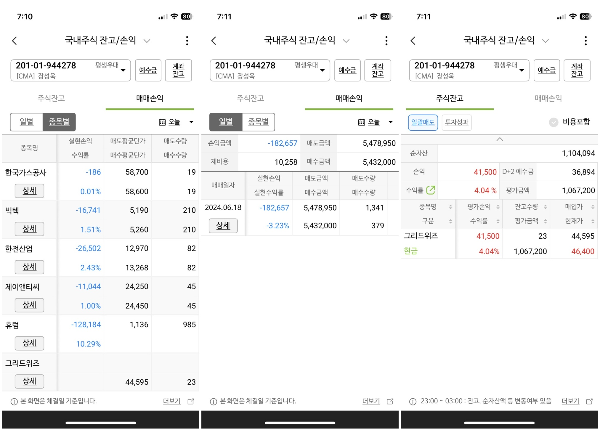Sort by 매입가 column header arrows
Image resolution: width=600 pixels, height=430 pixels.
coord(593,207)
